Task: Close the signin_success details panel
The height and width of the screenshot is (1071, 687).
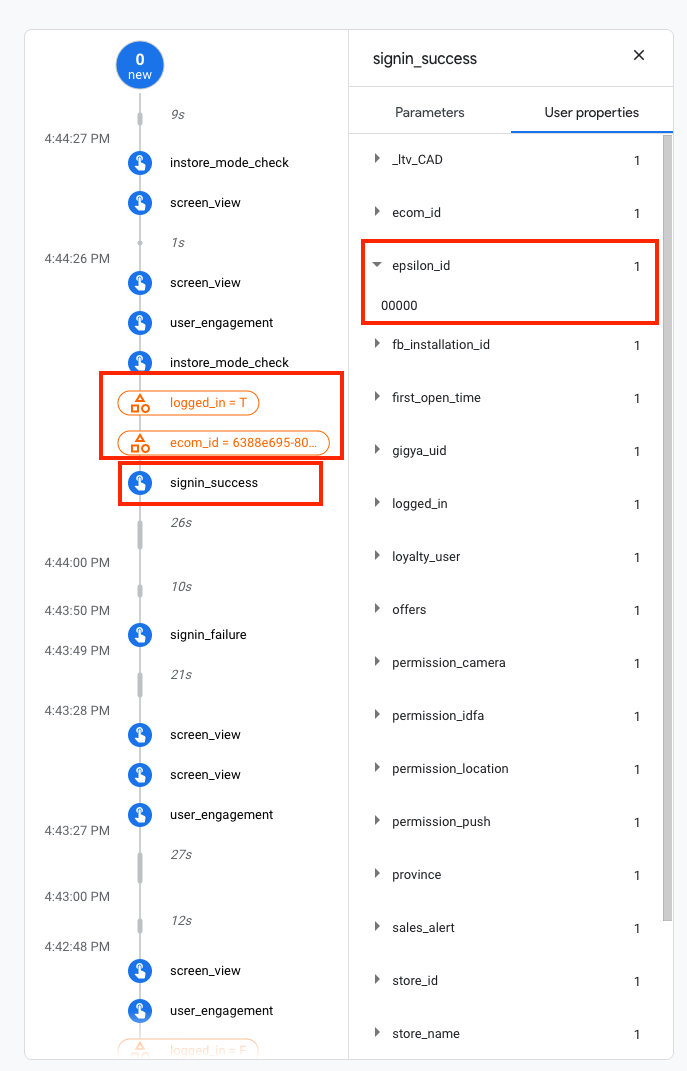Action: click(639, 55)
